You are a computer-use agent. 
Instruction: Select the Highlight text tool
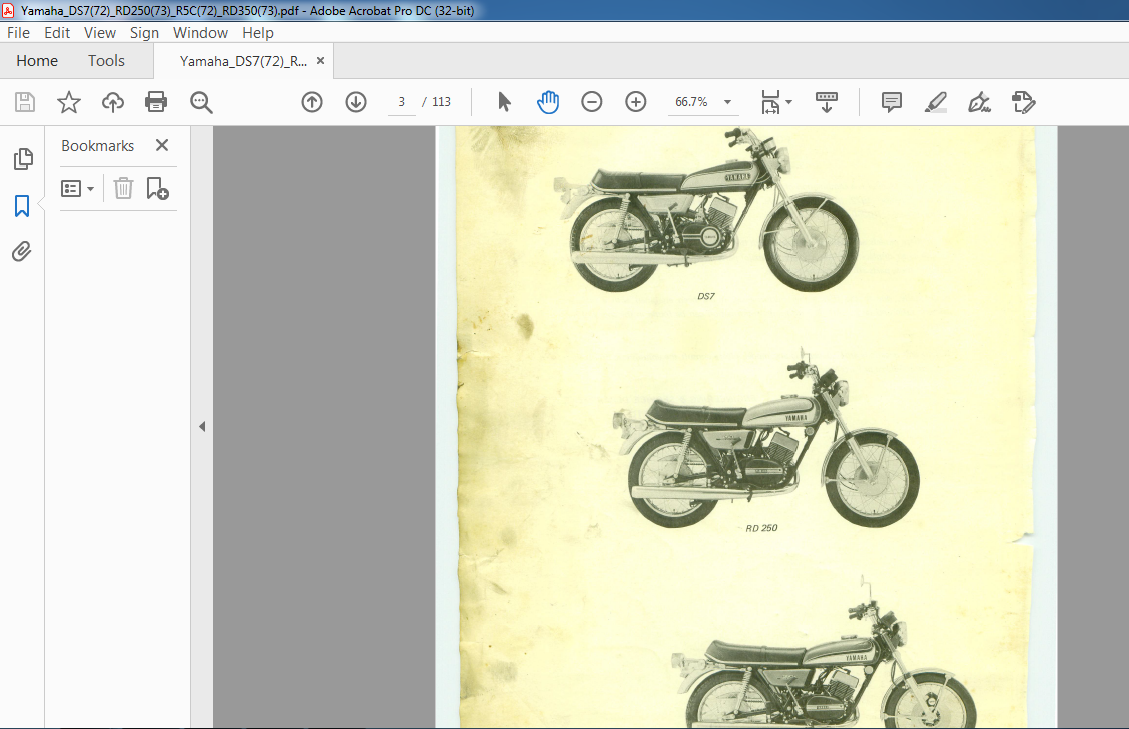[935, 102]
